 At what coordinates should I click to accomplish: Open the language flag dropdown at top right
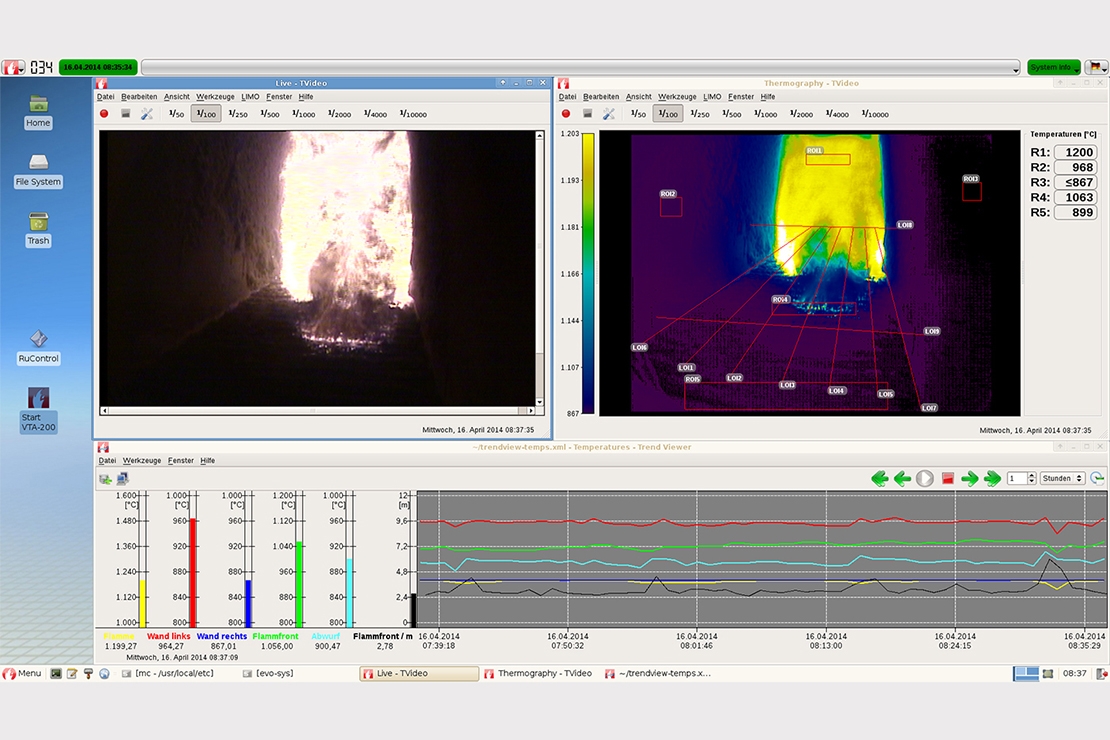pyautogui.click(x=1097, y=67)
